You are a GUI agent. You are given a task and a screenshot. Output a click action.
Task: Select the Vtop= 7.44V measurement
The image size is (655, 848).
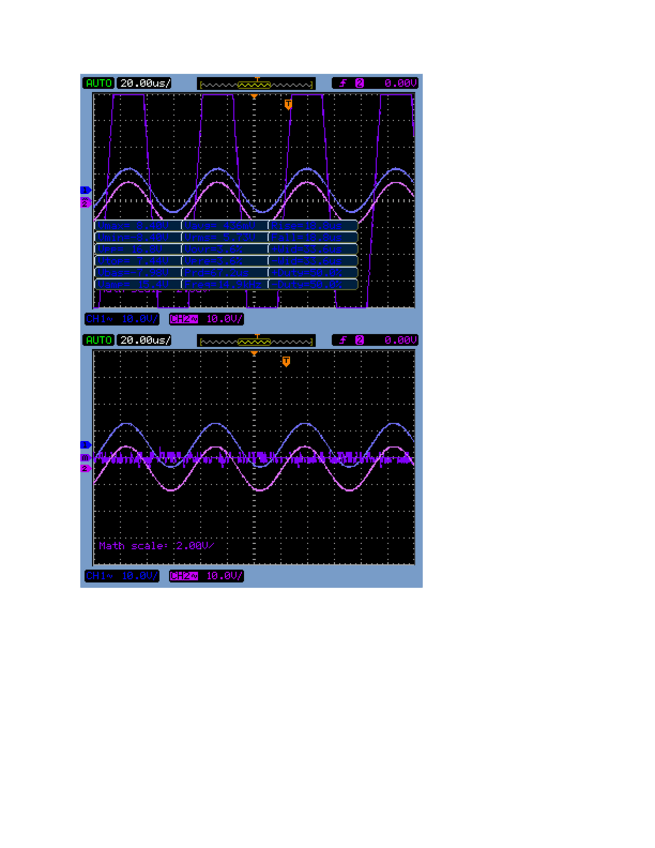coord(137,261)
